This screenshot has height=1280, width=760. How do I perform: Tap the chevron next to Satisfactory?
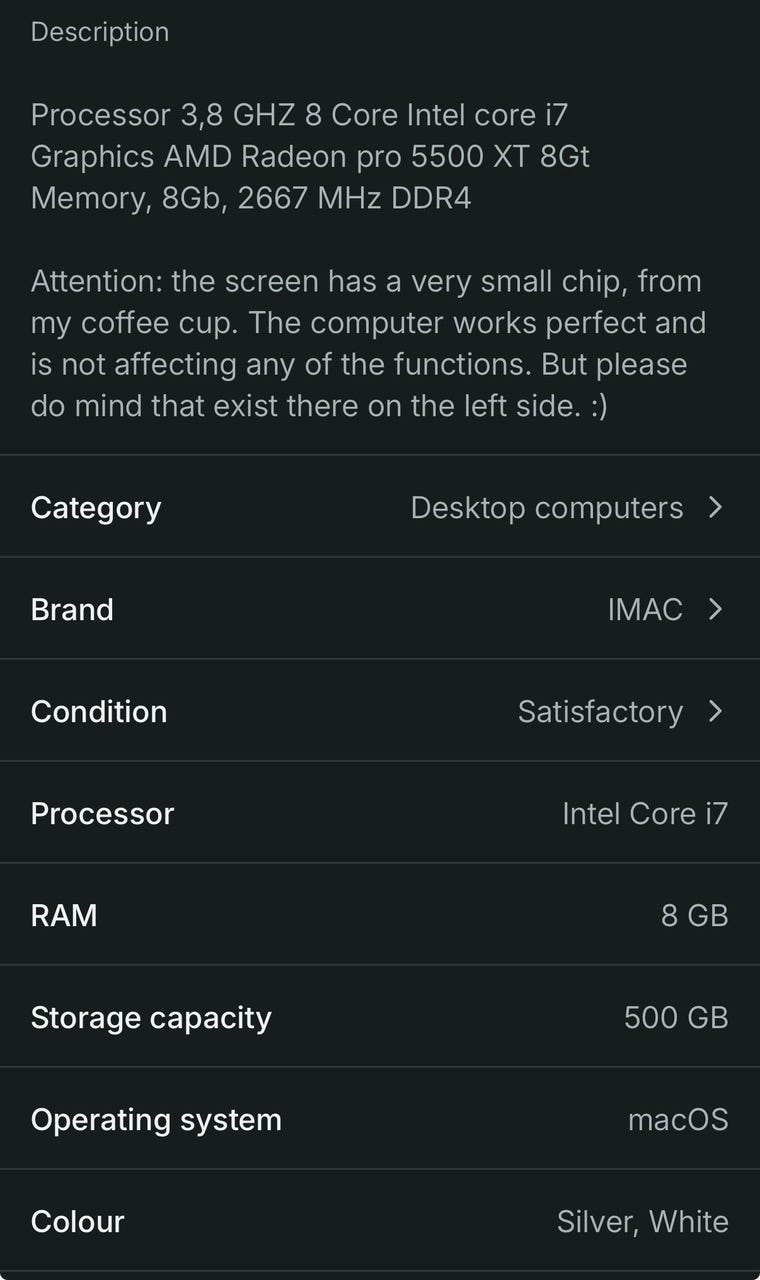[715, 711]
